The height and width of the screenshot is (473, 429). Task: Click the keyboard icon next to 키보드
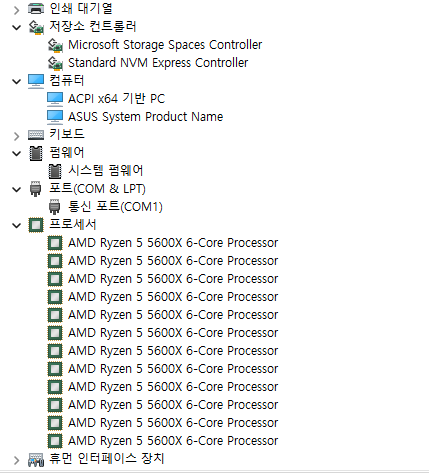tap(36, 135)
